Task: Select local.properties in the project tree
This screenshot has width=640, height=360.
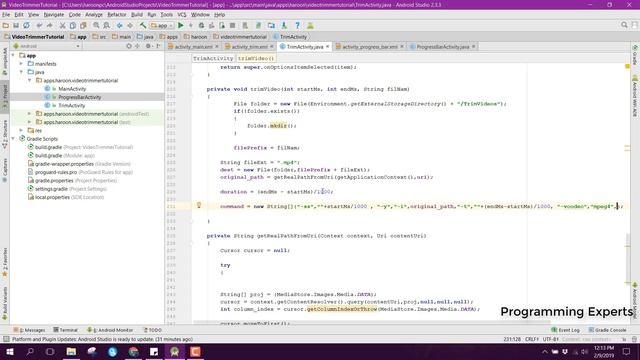Action: [x=52, y=197]
